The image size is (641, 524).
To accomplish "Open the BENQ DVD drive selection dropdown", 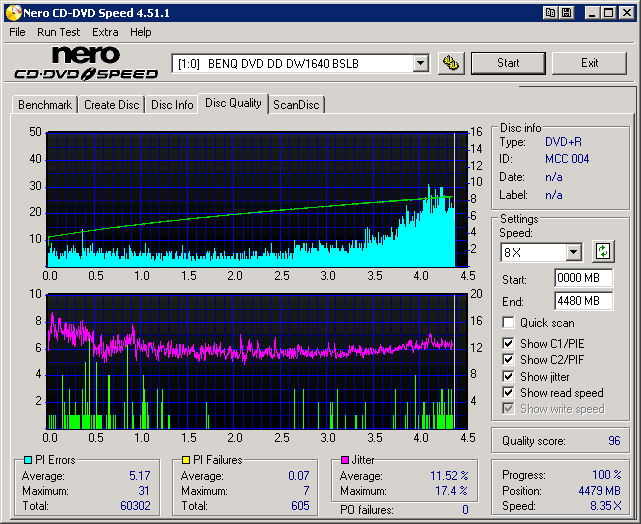I will (420, 64).
